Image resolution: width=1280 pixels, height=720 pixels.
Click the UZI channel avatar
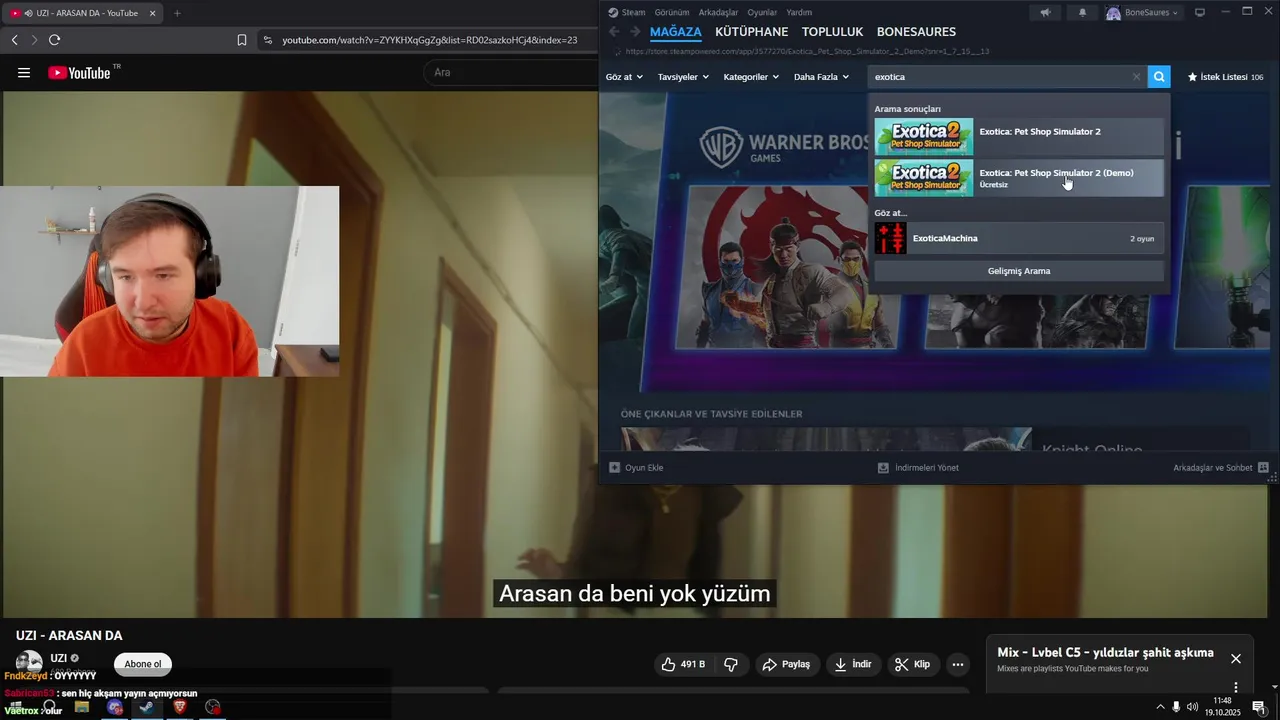pyautogui.click(x=29, y=663)
